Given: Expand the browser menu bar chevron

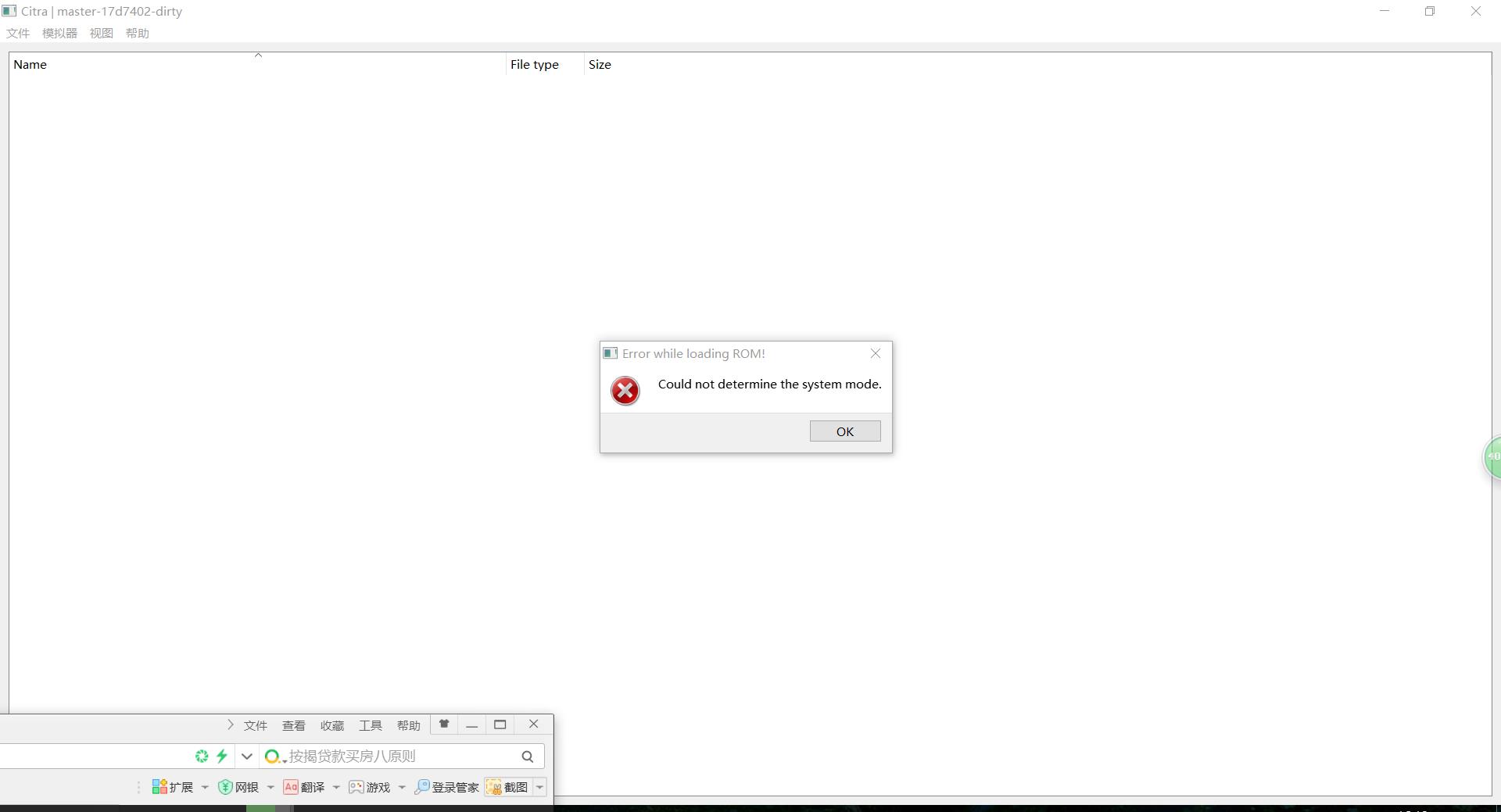Looking at the screenshot, I should pos(230,724).
